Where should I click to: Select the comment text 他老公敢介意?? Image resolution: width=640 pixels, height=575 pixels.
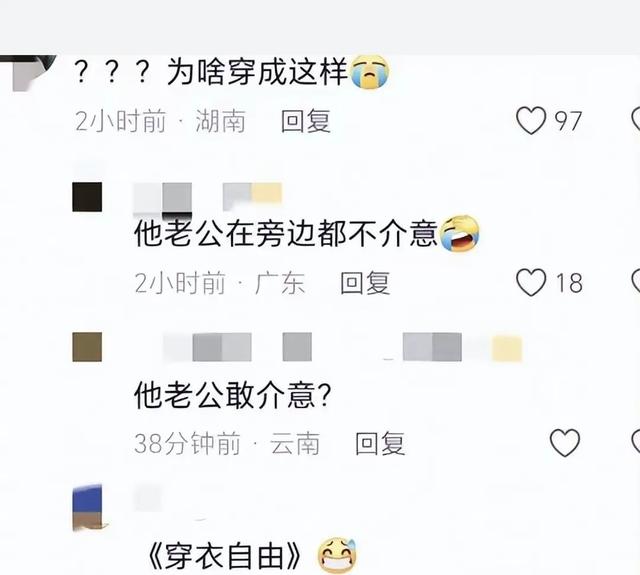point(232,395)
